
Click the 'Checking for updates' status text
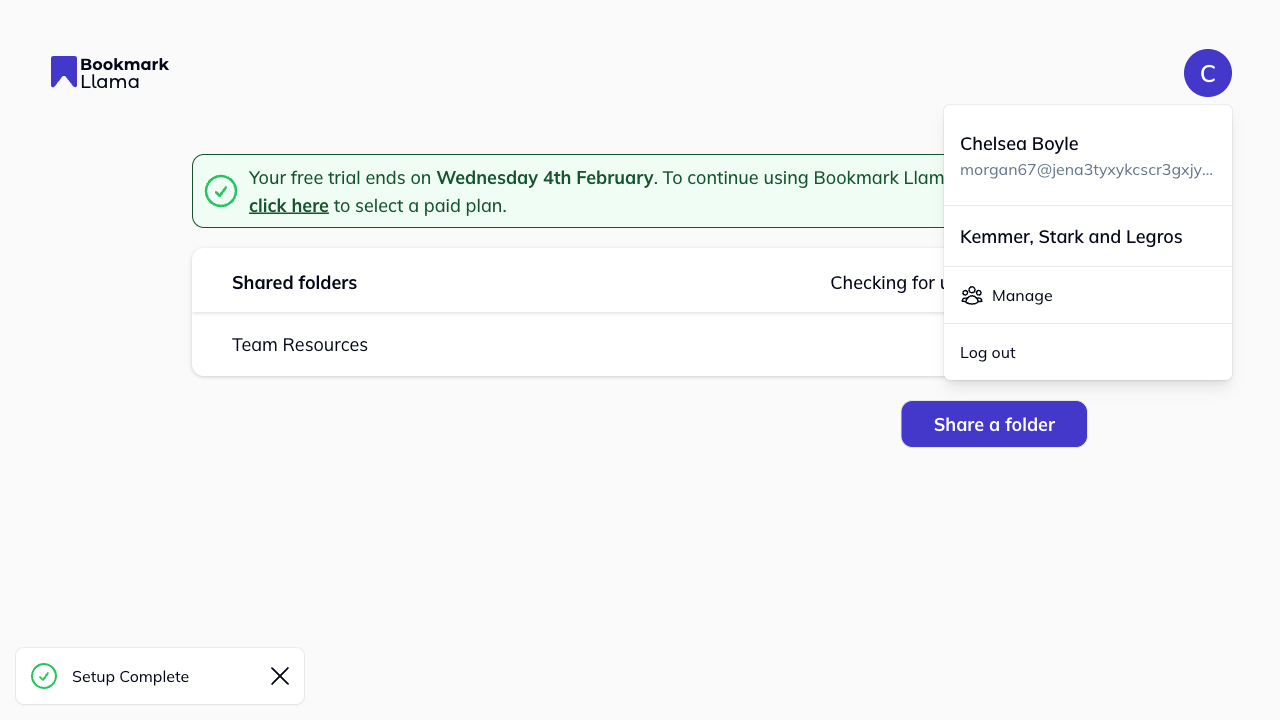click(886, 282)
